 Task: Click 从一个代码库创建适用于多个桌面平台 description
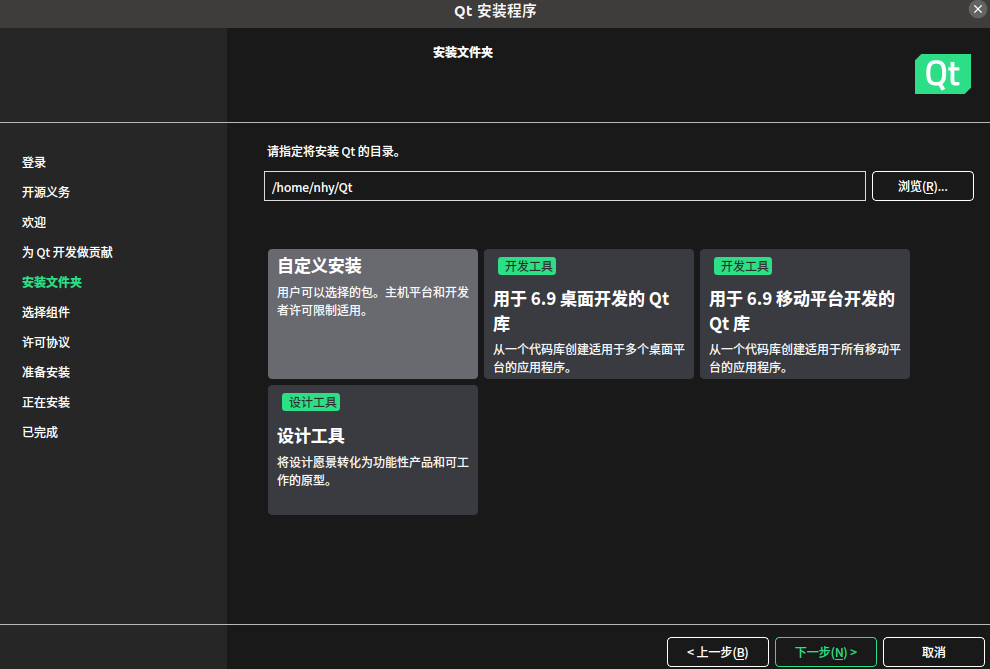pyautogui.click(x=589, y=358)
